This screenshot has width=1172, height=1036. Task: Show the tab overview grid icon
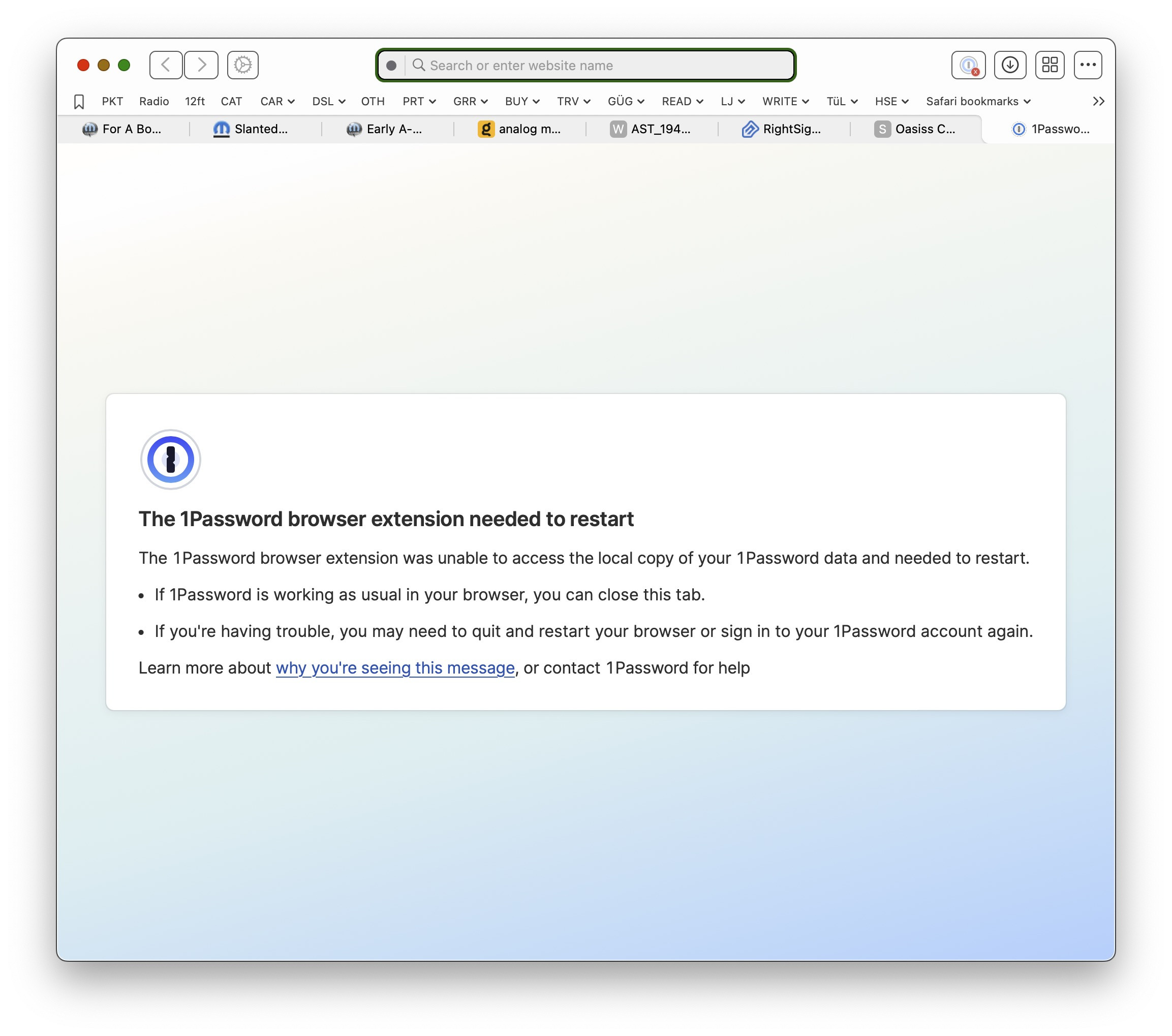(1050, 65)
